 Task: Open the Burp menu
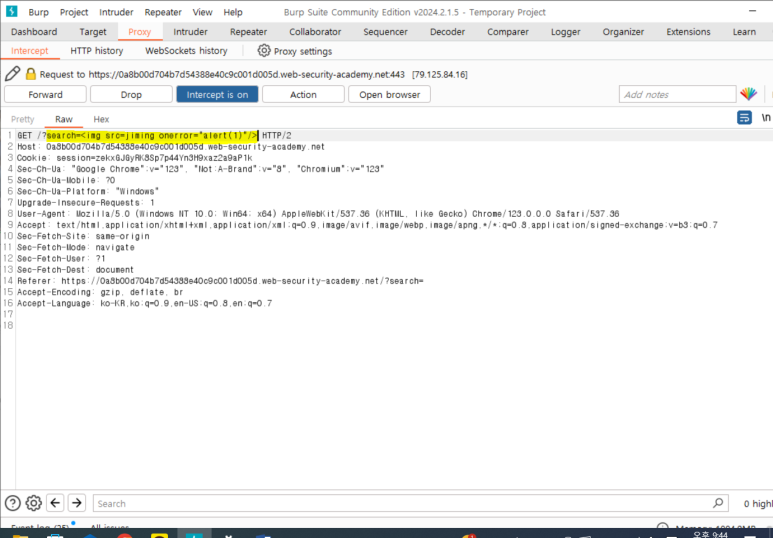(38, 12)
